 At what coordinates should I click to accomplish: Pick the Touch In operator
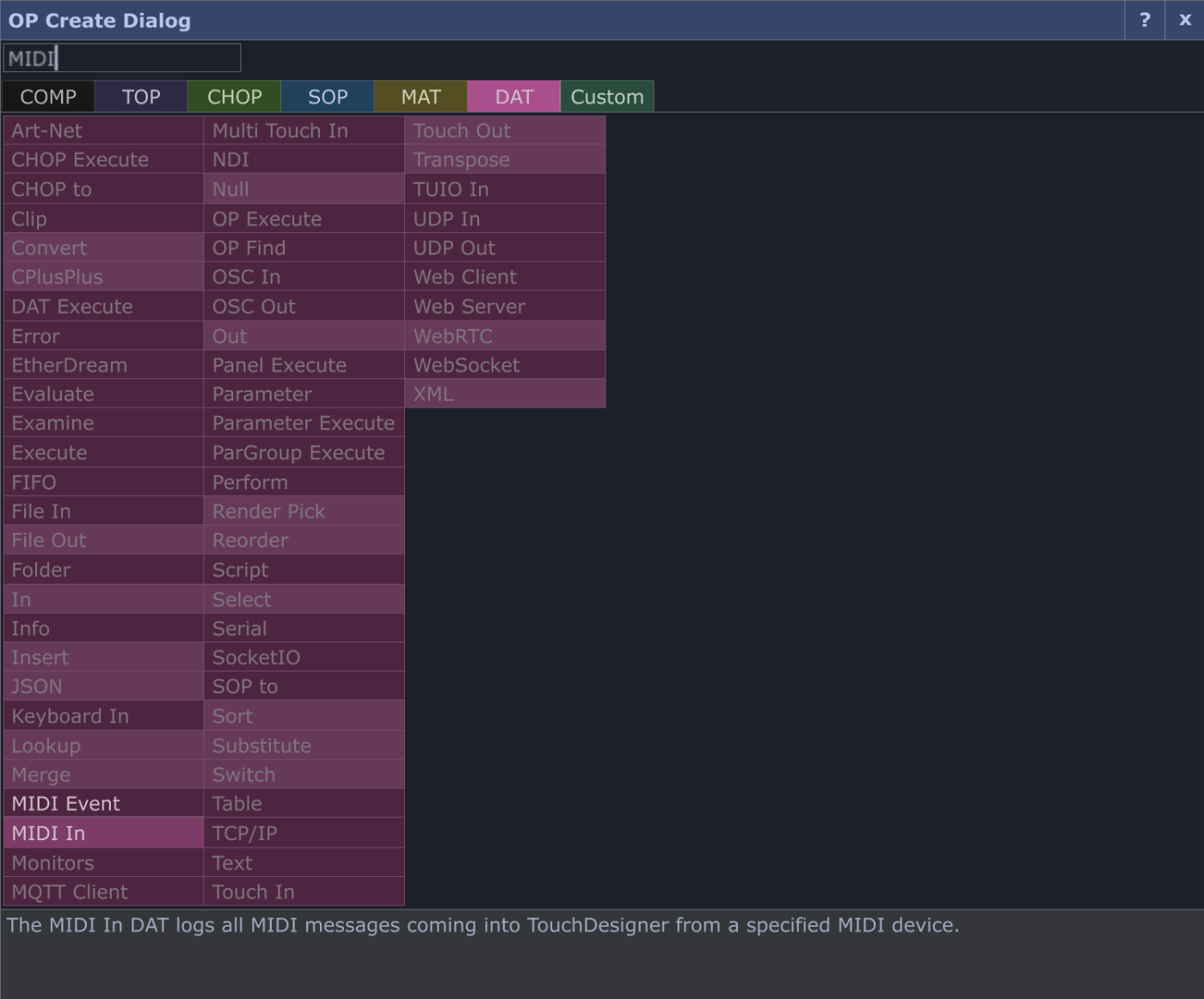coord(304,892)
